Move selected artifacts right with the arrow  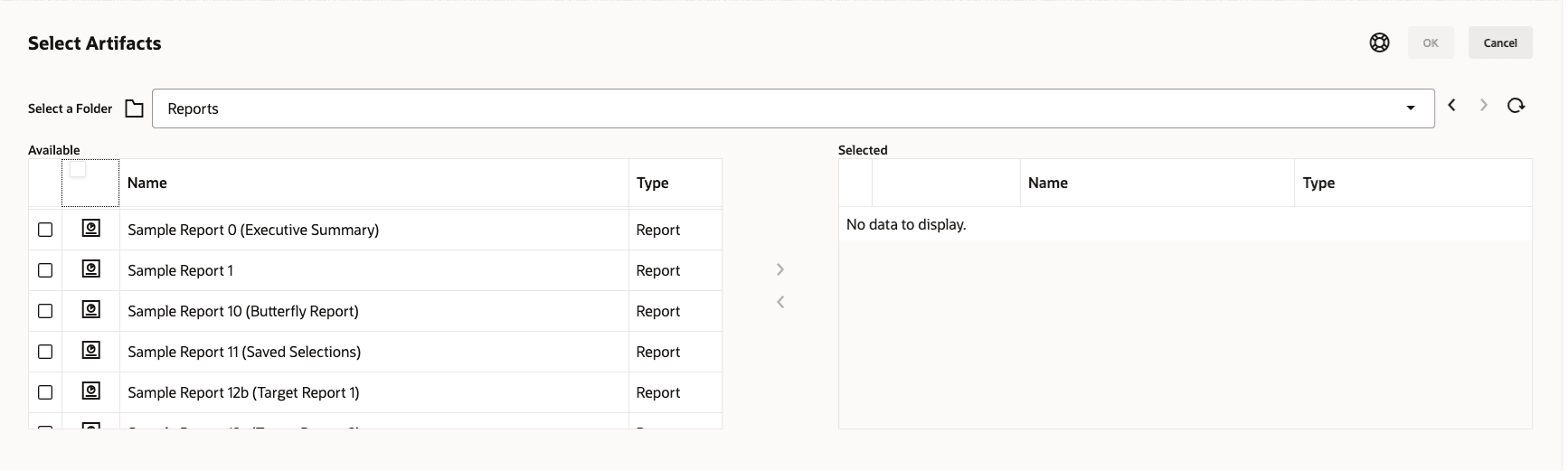780,269
